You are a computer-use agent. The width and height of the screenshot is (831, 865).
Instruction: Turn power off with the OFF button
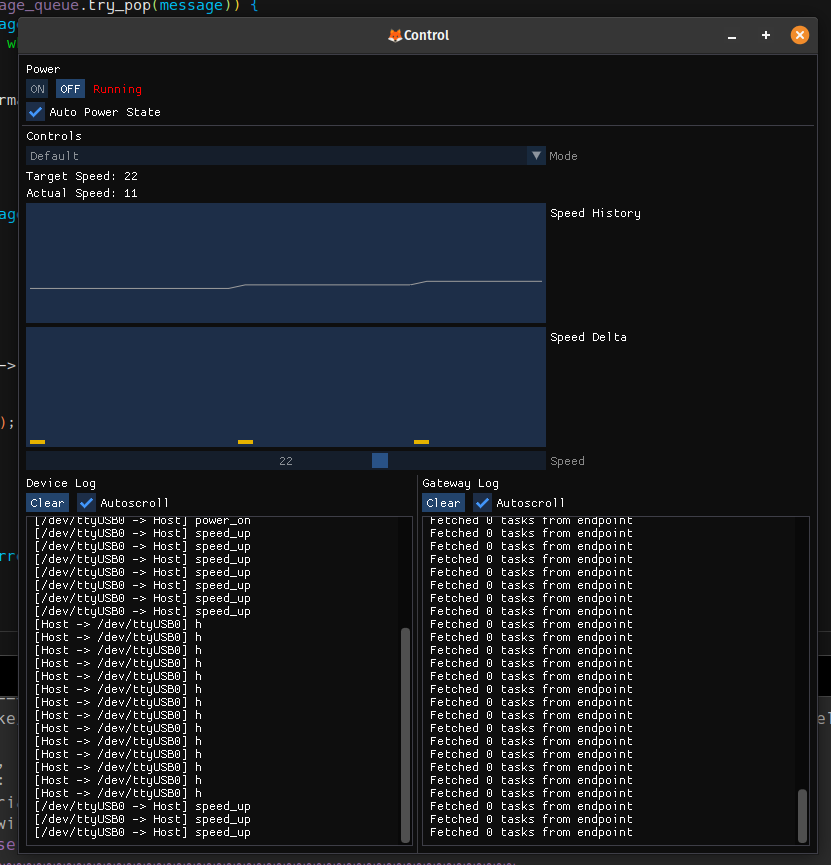click(70, 89)
